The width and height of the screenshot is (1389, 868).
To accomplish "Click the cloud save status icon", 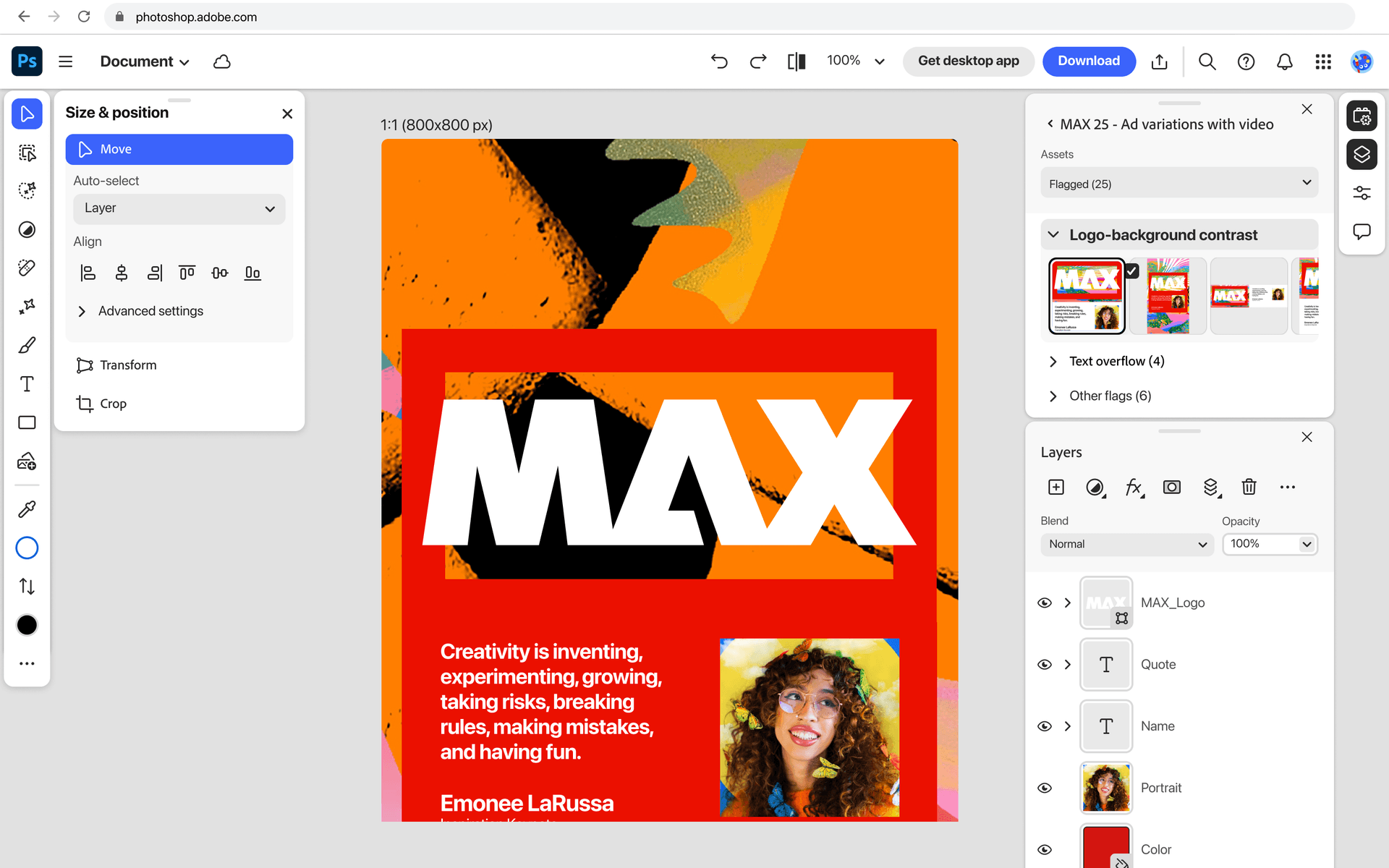I will pos(222,61).
